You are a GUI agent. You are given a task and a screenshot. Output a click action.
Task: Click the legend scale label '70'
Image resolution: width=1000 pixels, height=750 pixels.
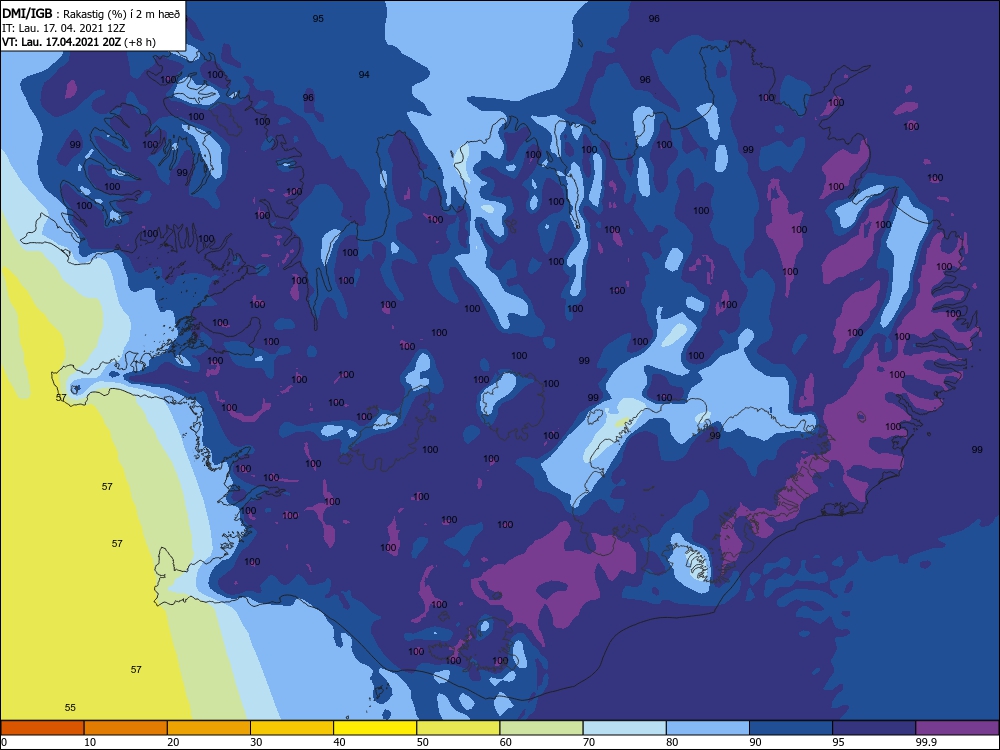tap(589, 742)
